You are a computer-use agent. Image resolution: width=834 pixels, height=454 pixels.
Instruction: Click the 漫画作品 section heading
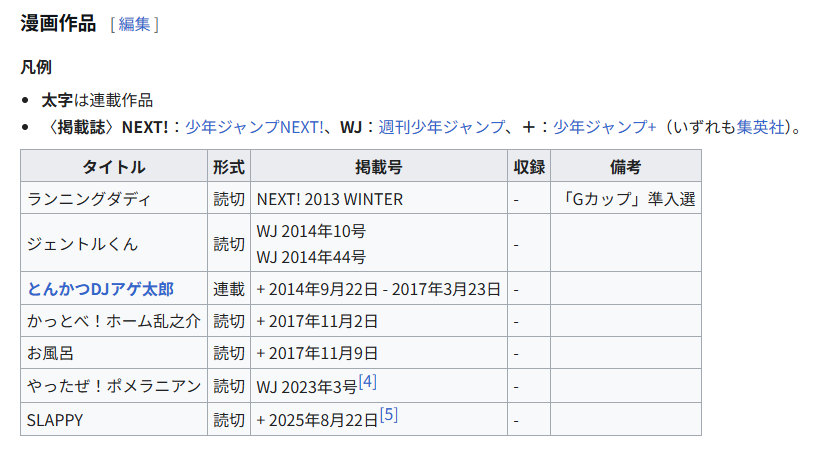click(58, 23)
